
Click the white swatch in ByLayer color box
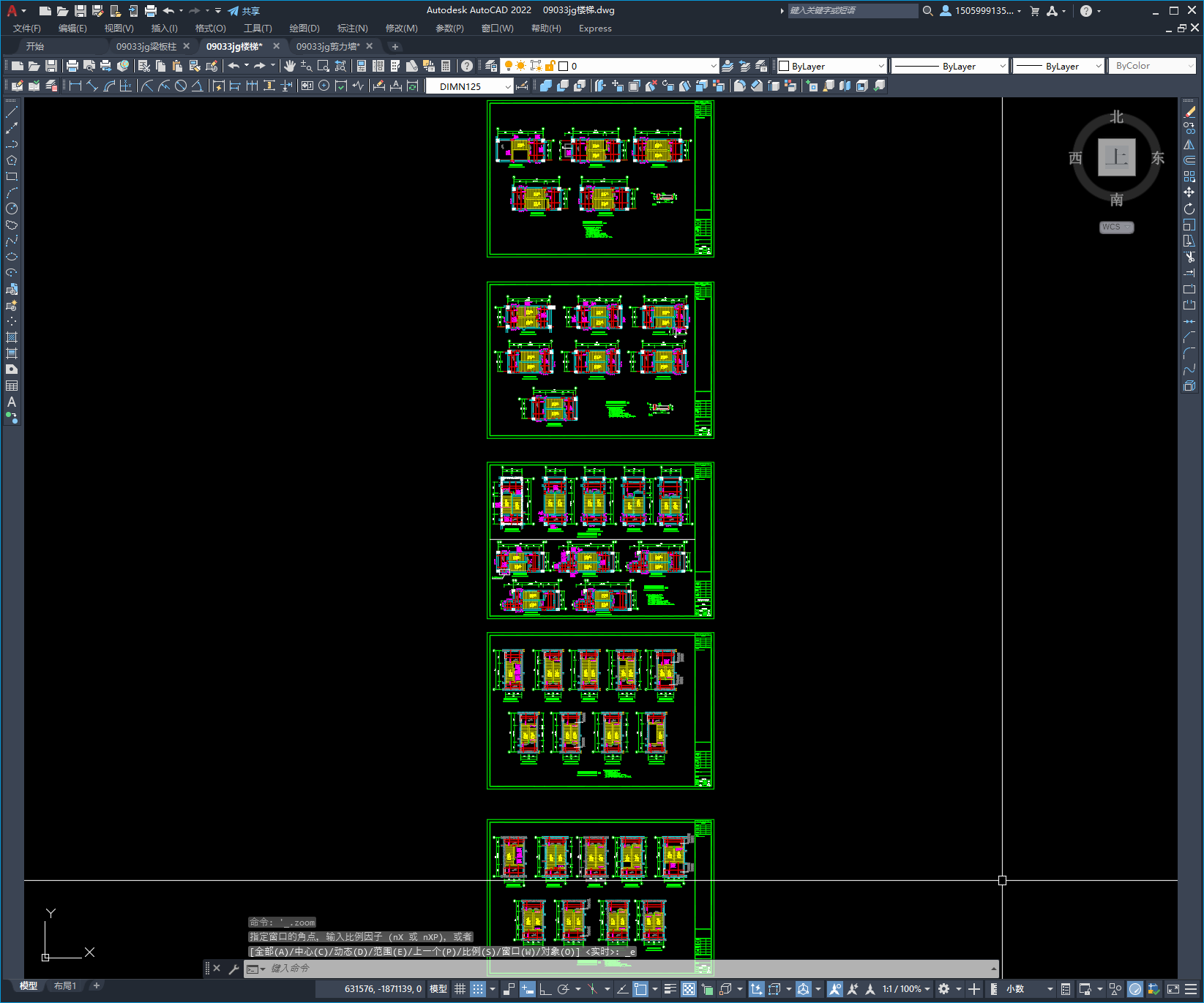coord(784,66)
